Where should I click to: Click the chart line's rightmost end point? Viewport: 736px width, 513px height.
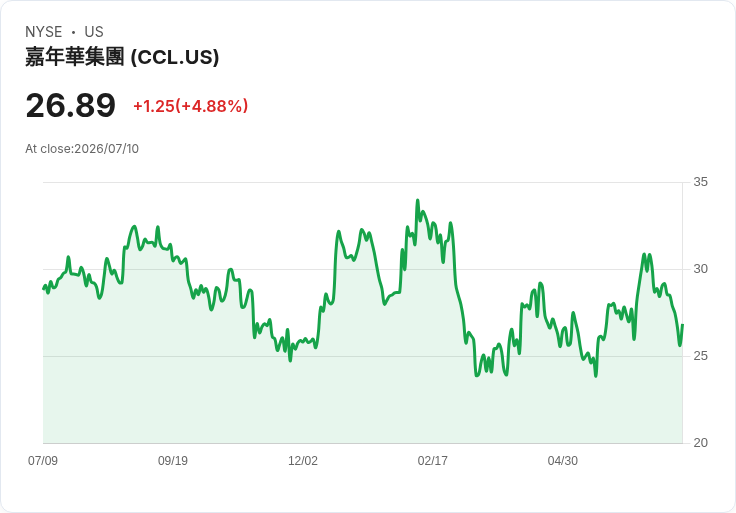point(682,325)
